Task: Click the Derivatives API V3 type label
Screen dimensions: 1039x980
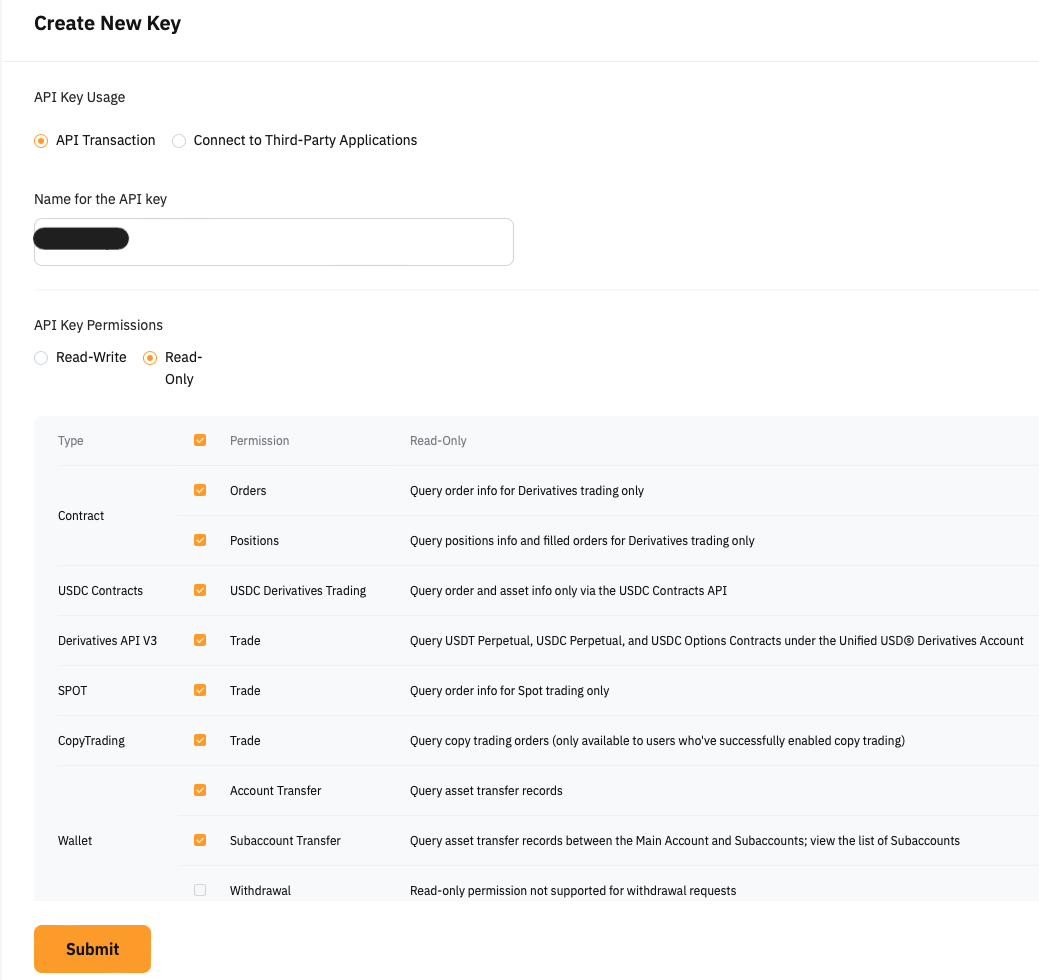Action: click(107, 641)
